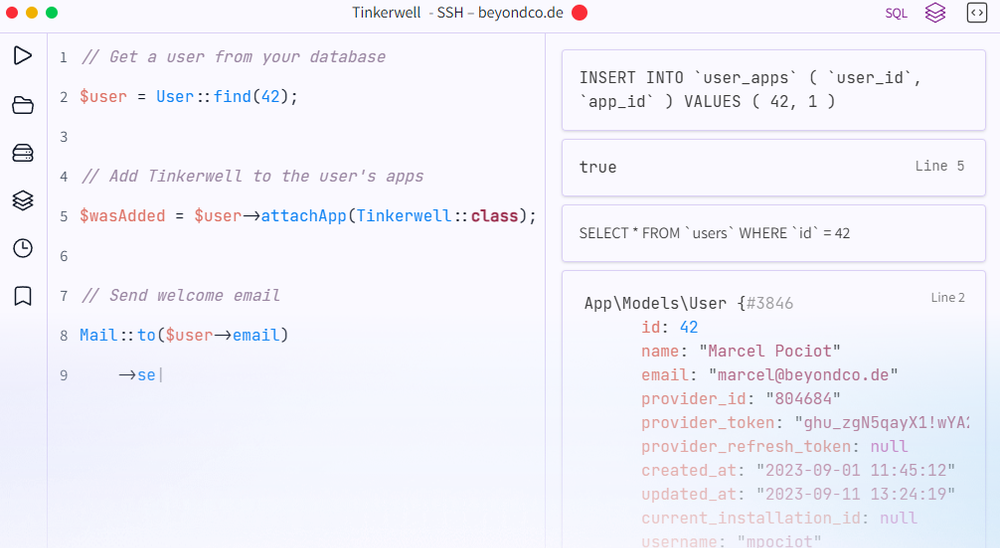Jump to source via "Line 2" label

948,298
